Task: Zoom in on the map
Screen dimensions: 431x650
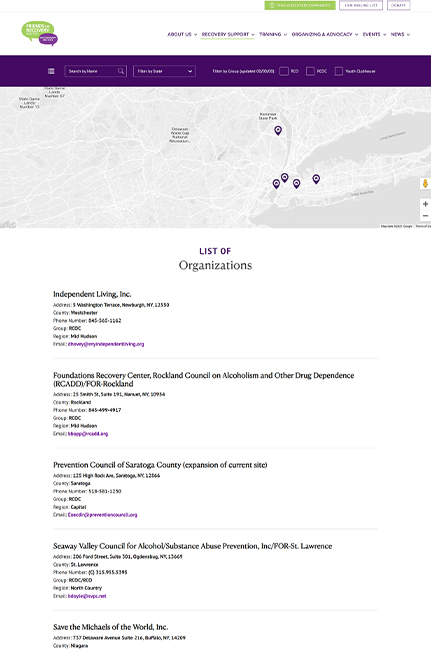Action: [425, 204]
